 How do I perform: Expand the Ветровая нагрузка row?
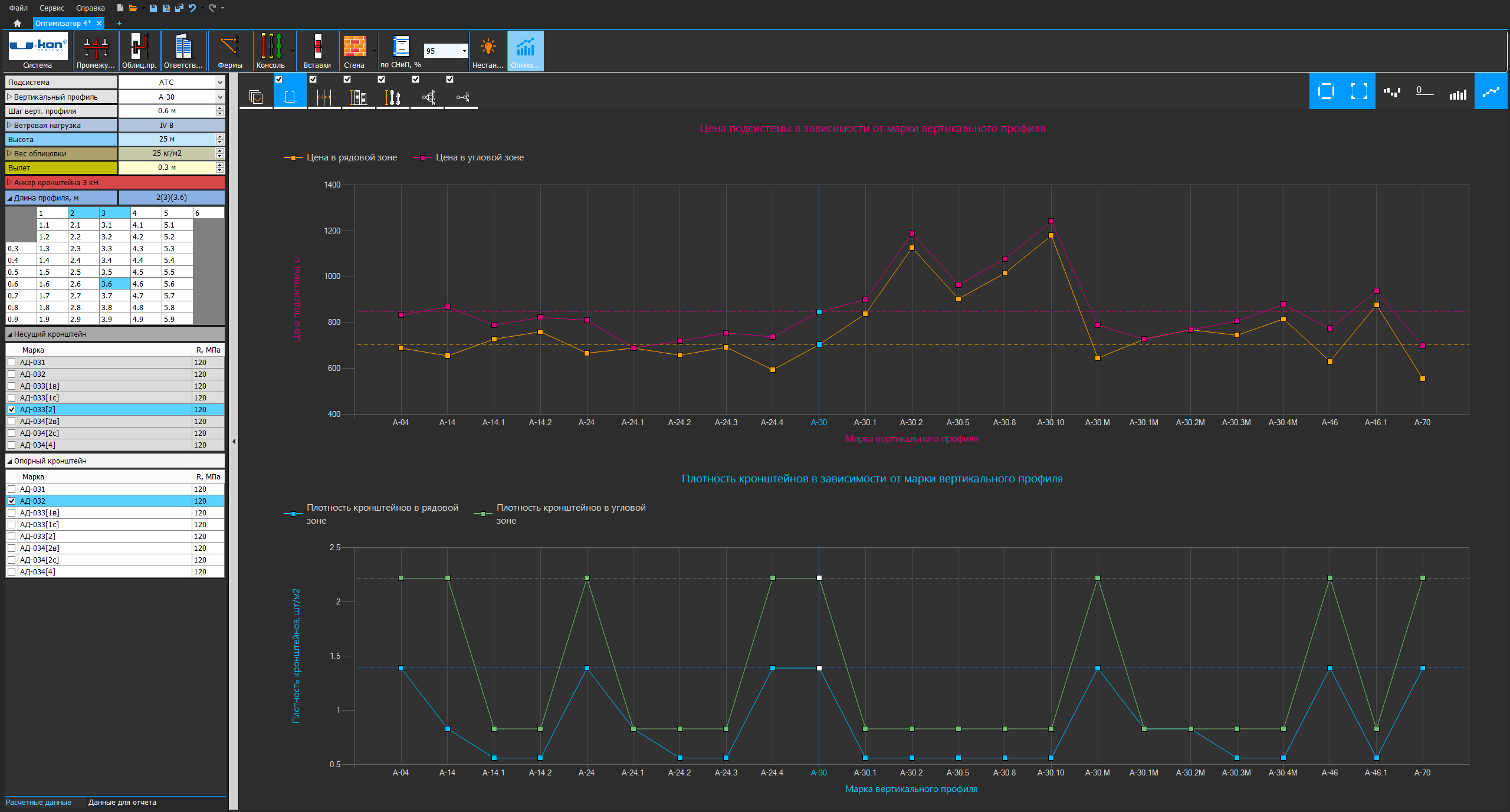click(9, 125)
